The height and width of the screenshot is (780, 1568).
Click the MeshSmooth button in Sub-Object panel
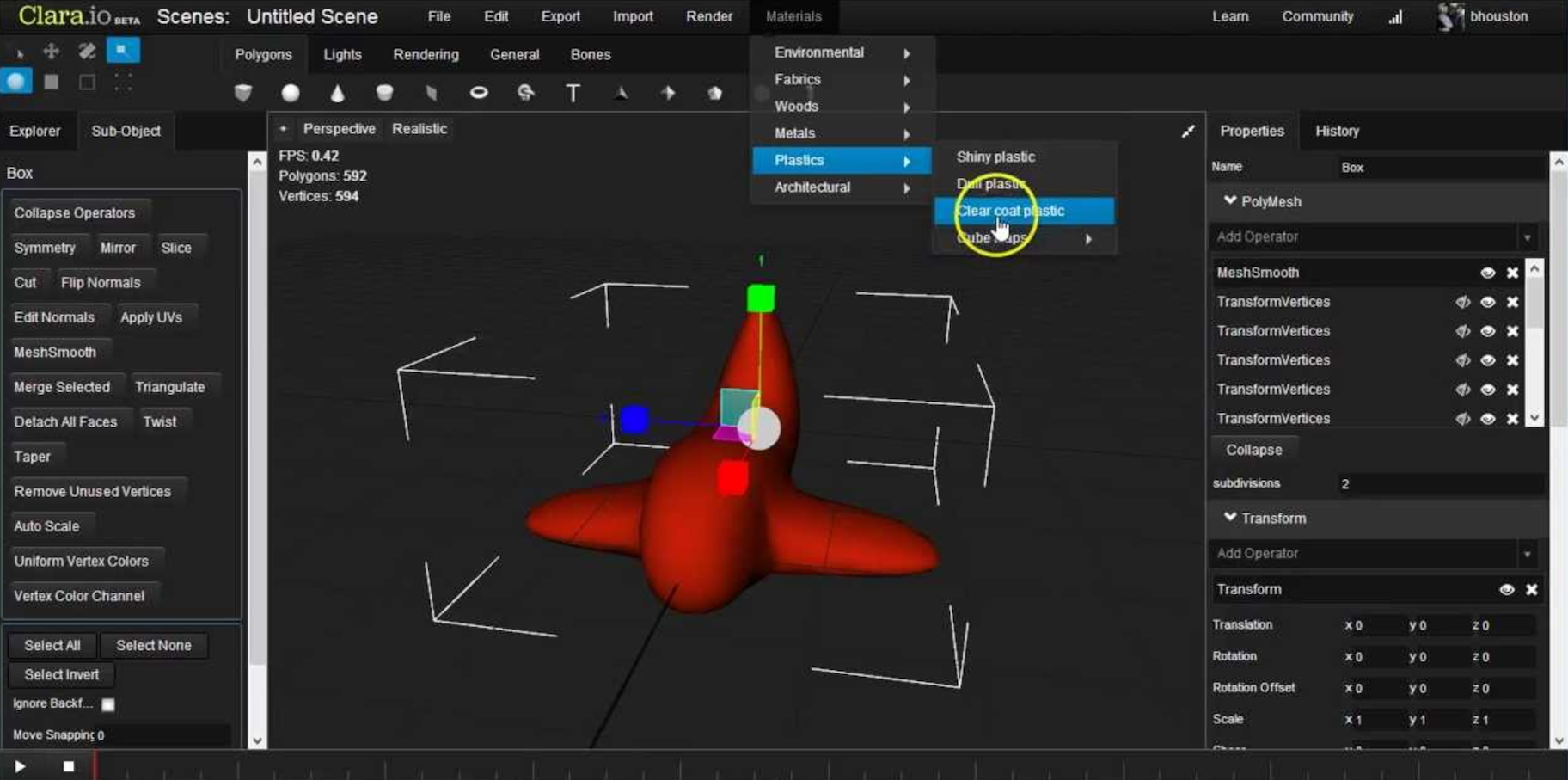tap(55, 352)
